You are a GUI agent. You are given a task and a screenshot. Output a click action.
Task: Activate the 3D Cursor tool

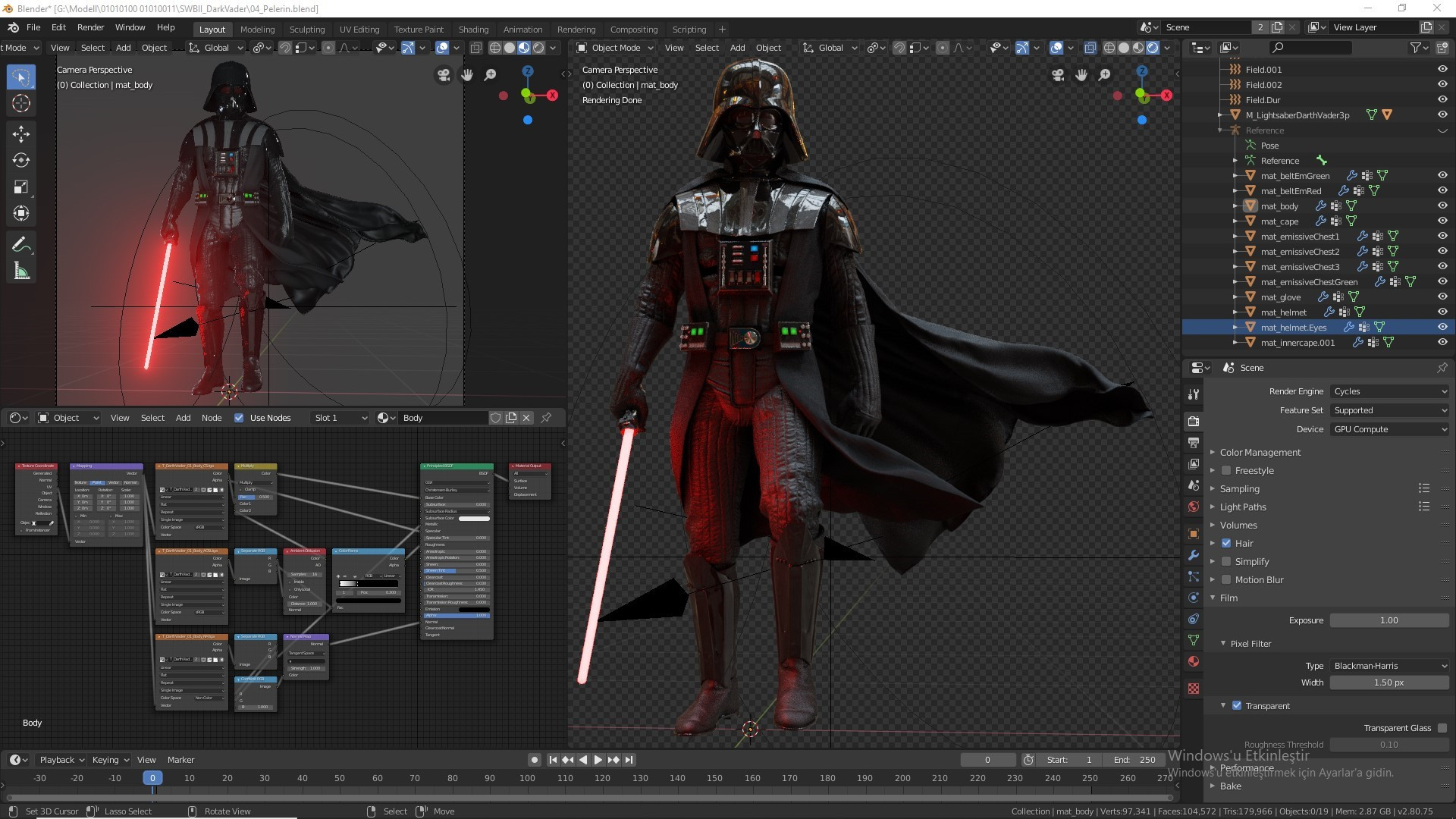coord(21,104)
